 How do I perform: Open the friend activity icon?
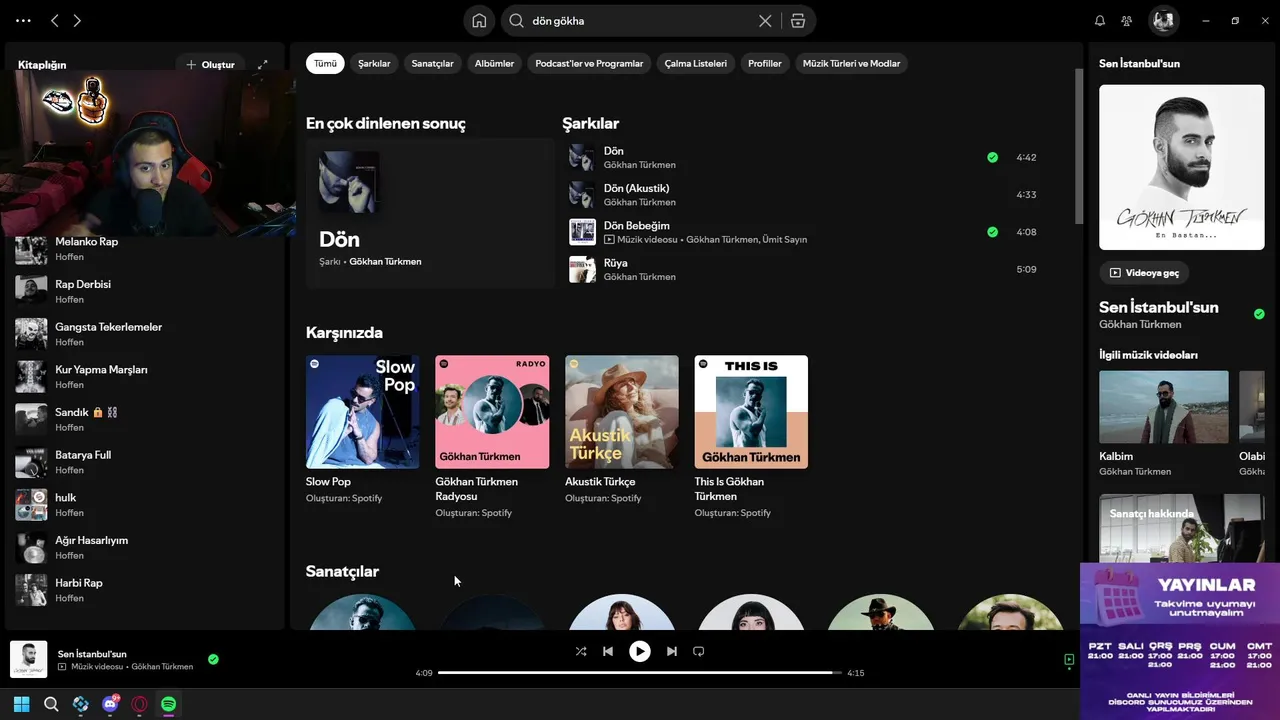pyautogui.click(x=1127, y=20)
